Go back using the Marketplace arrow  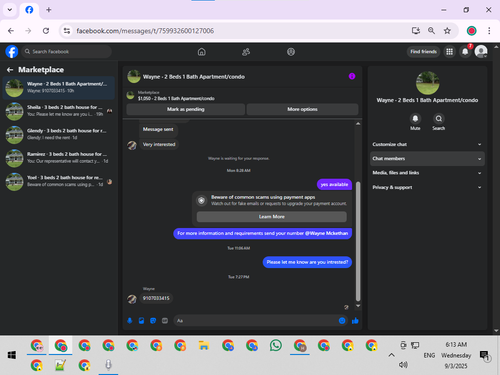point(10,70)
